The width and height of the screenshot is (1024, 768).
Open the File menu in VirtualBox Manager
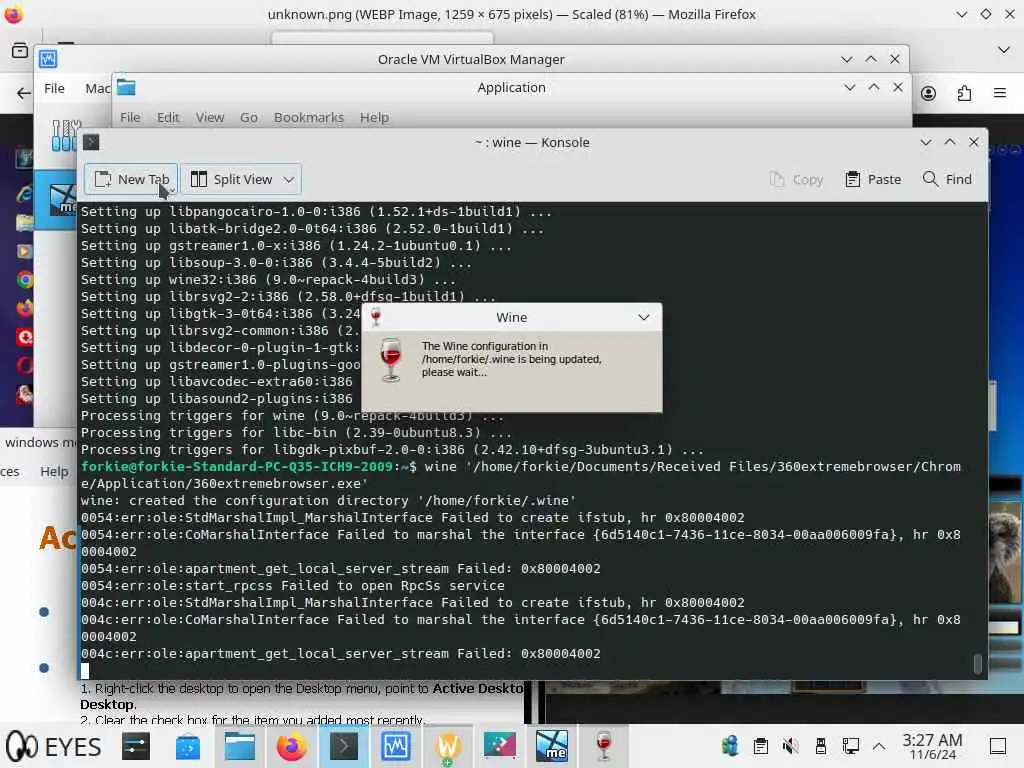click(x=54, y=88)
